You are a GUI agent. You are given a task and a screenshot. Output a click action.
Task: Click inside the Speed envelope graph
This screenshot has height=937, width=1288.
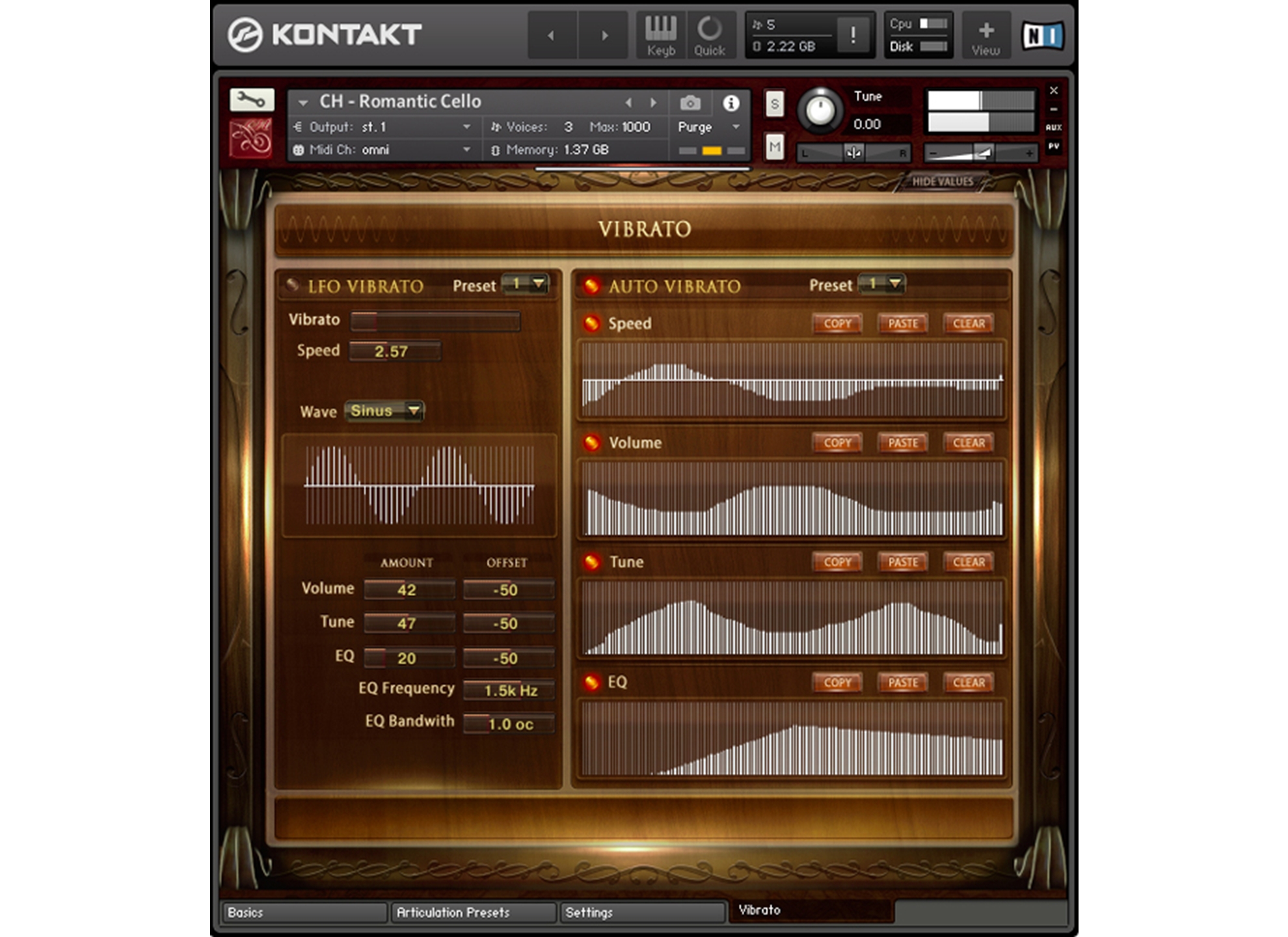click(792, 380)
